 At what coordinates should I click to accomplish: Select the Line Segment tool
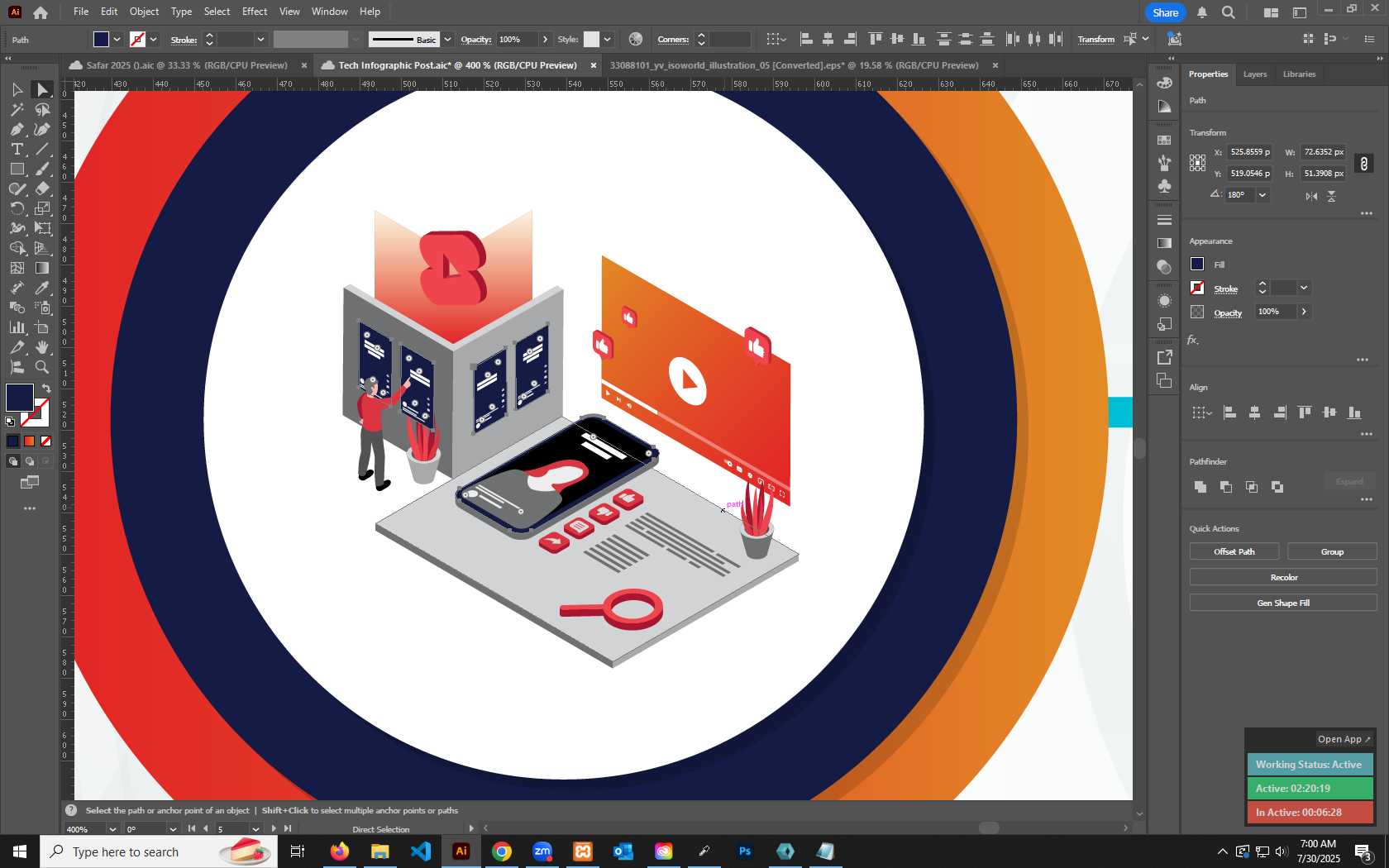point(42,149)
